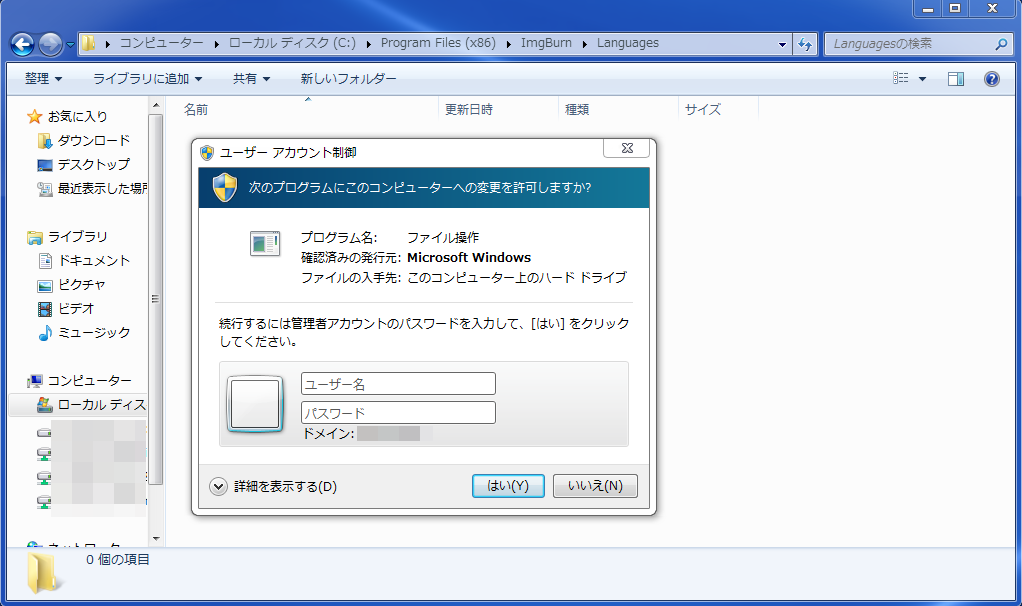The width and height of the screenshot is (1022, 606).
Task: Open the view options dropdown arrow
Action: [922, 79]
